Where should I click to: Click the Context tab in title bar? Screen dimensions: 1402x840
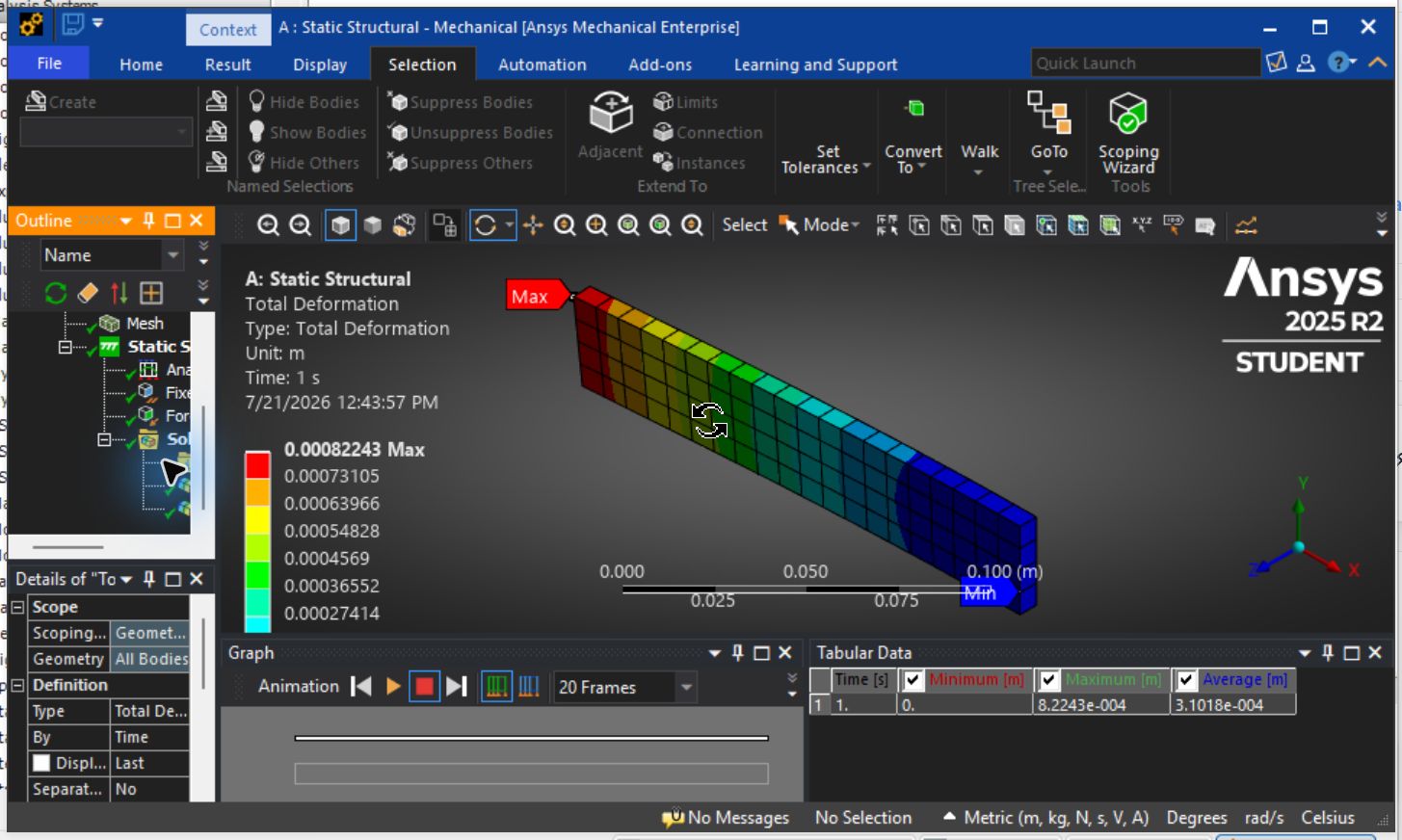coord(227,30)
